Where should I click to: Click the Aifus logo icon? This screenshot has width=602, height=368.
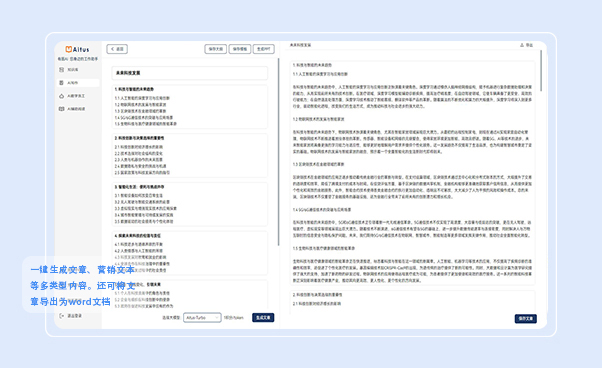coord(69,49)
